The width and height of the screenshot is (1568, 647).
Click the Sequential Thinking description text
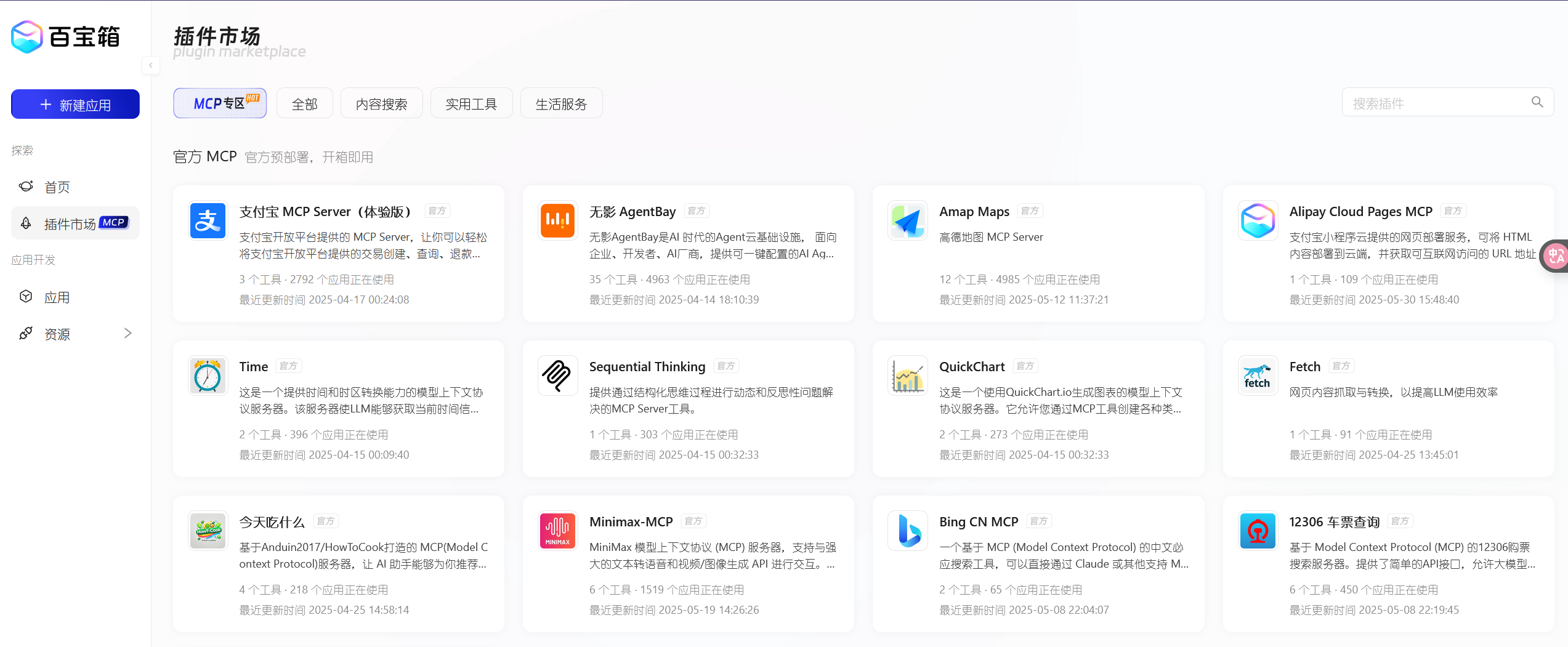(711, 400)
